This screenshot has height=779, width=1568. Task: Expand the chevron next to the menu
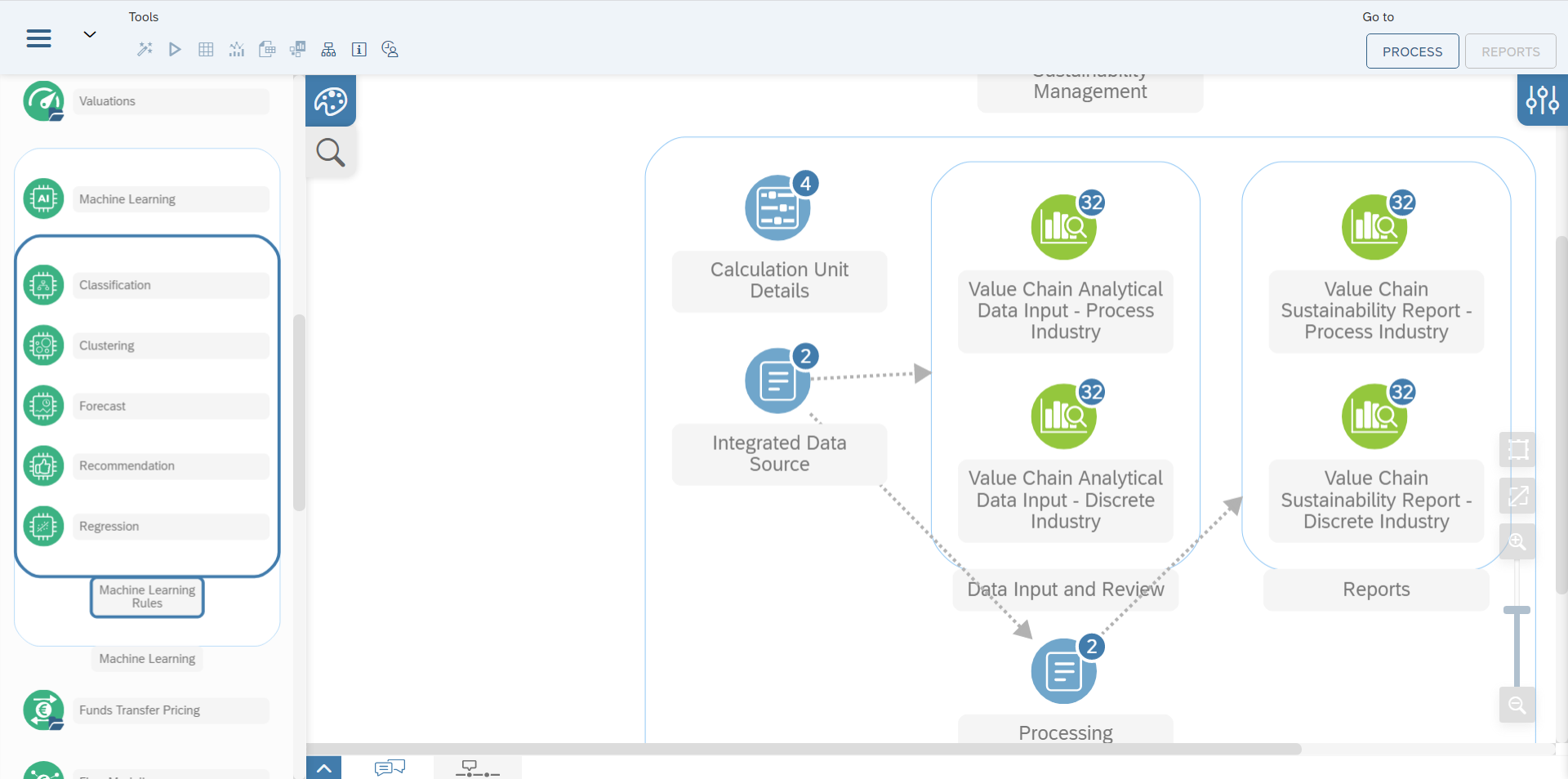pos(90,34)
